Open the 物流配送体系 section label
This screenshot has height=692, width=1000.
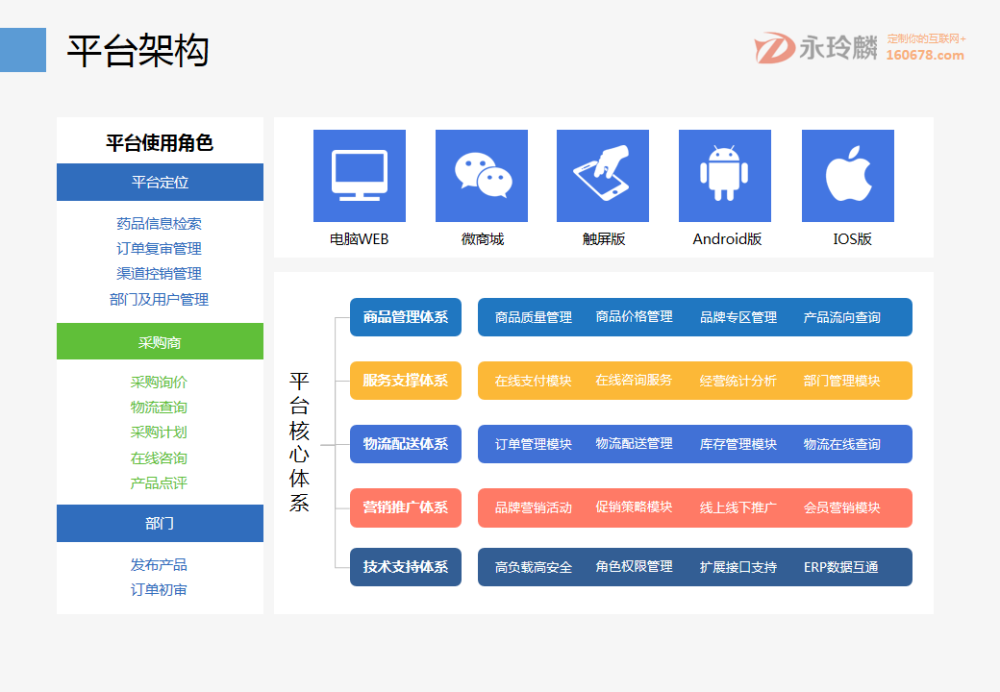[x=405, y=444]
